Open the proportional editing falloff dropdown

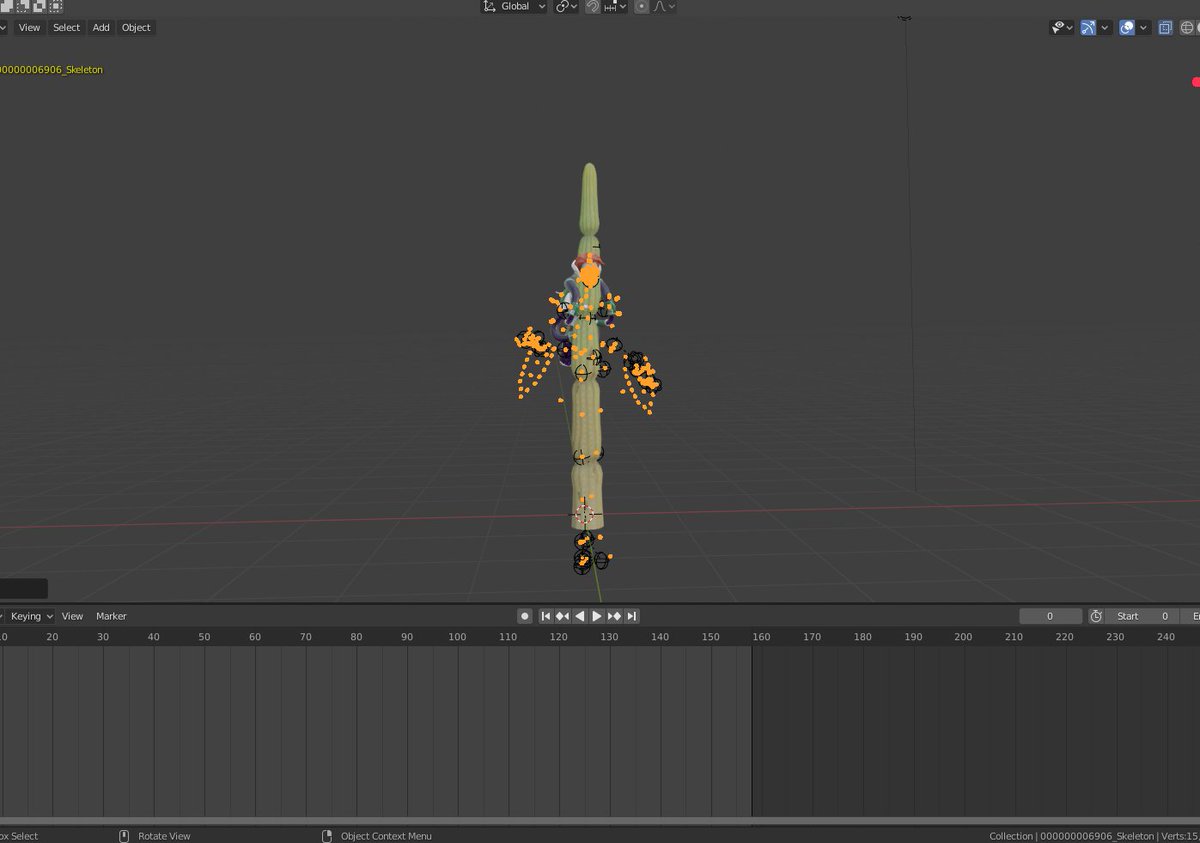point(665,6)
